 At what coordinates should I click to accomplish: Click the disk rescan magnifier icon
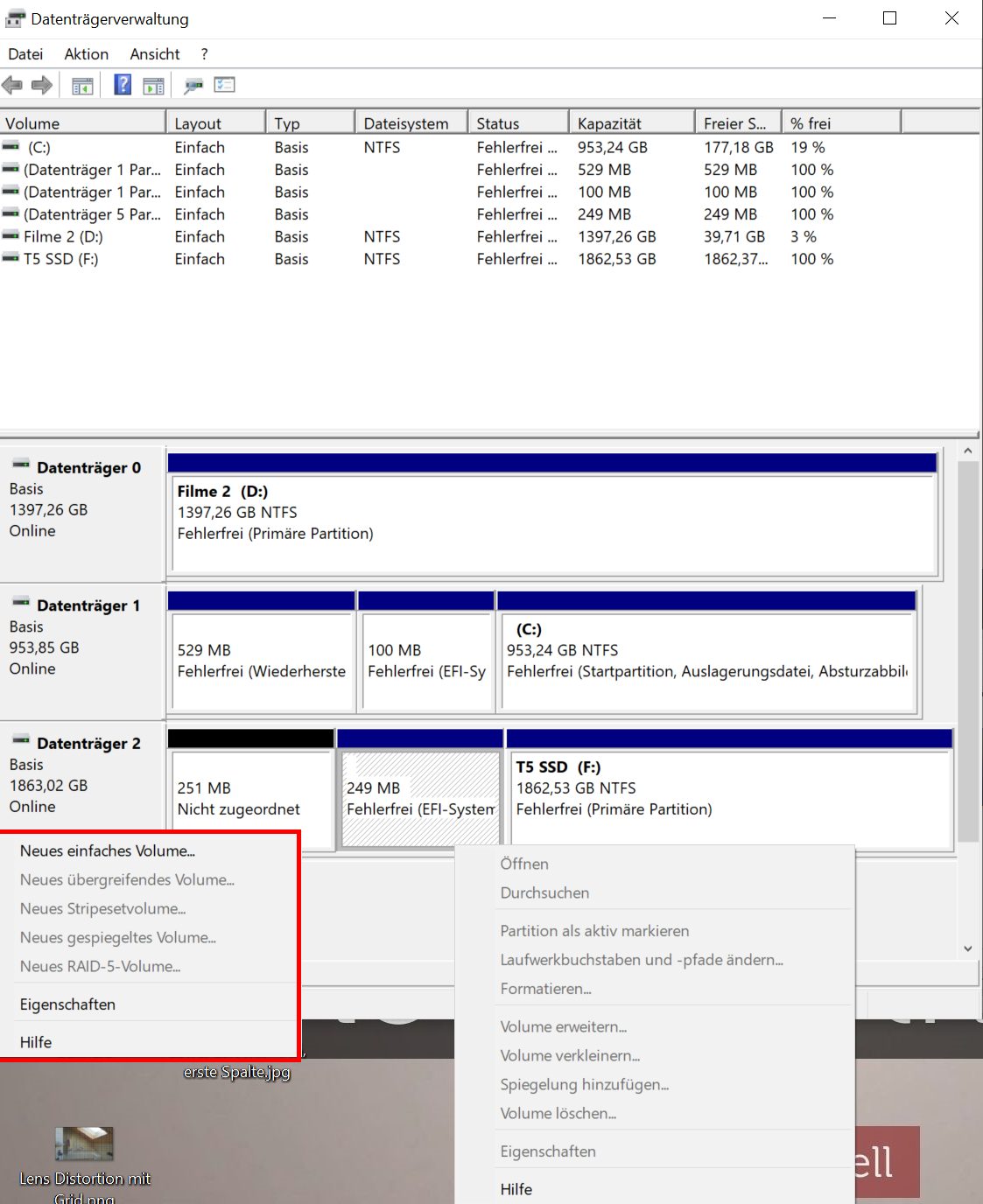[x=193, y=86]
